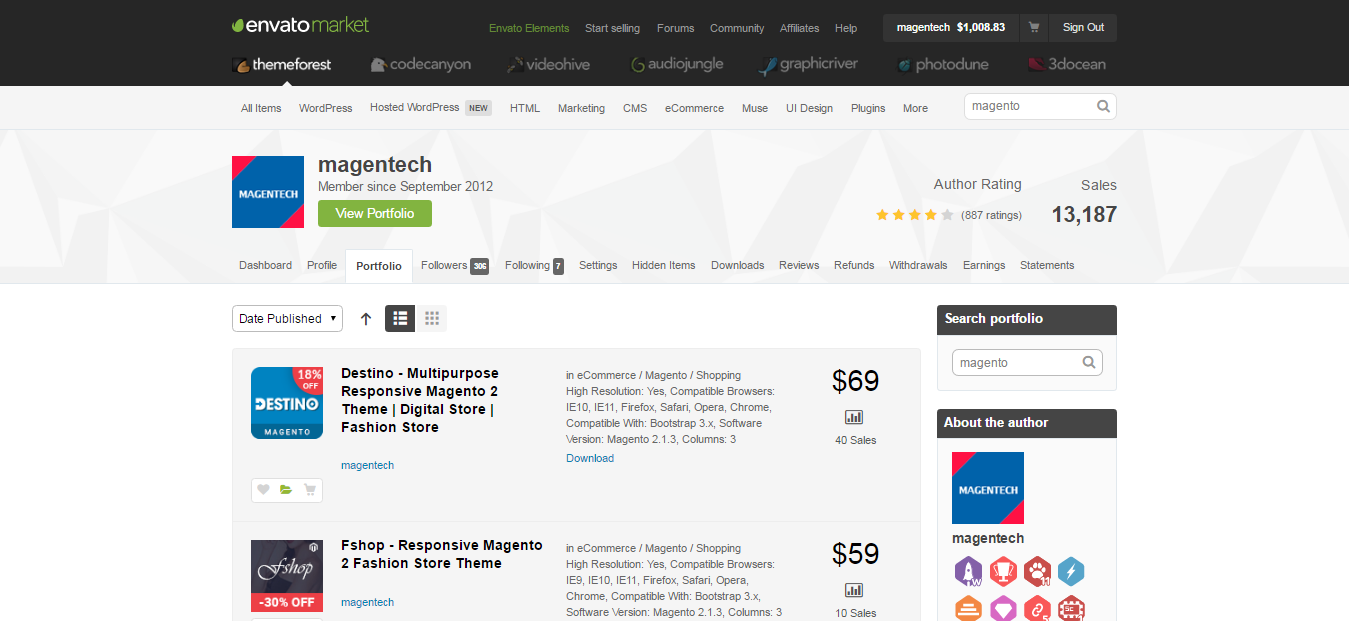
Task: Click the View Portfolio button
Action: [x=374, y=213]
